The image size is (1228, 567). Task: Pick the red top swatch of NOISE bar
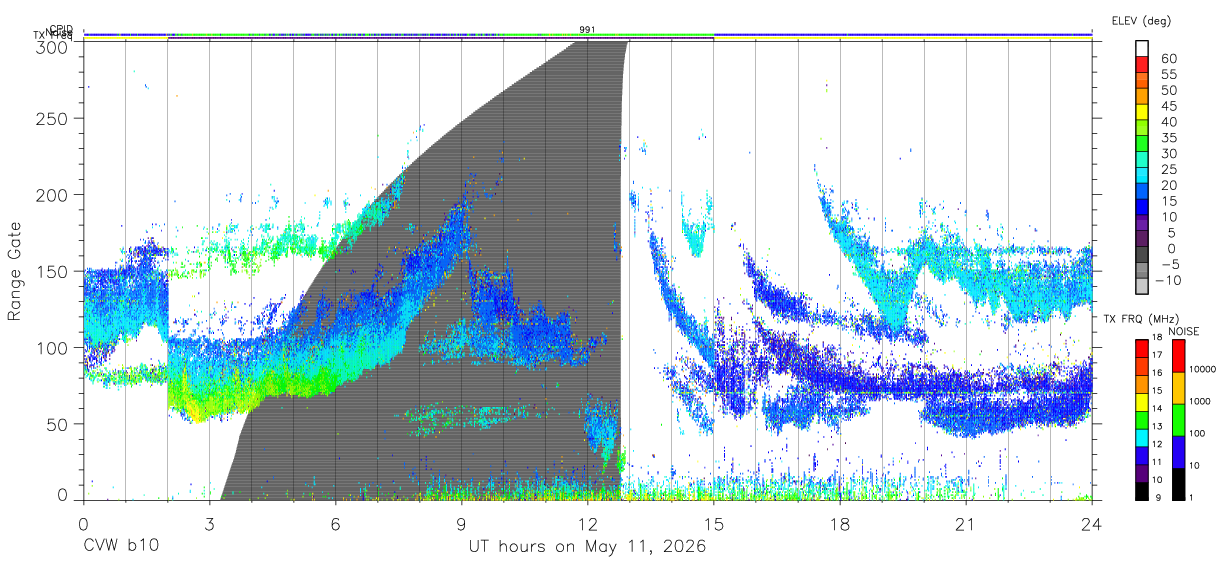[x=1179, y=356]
